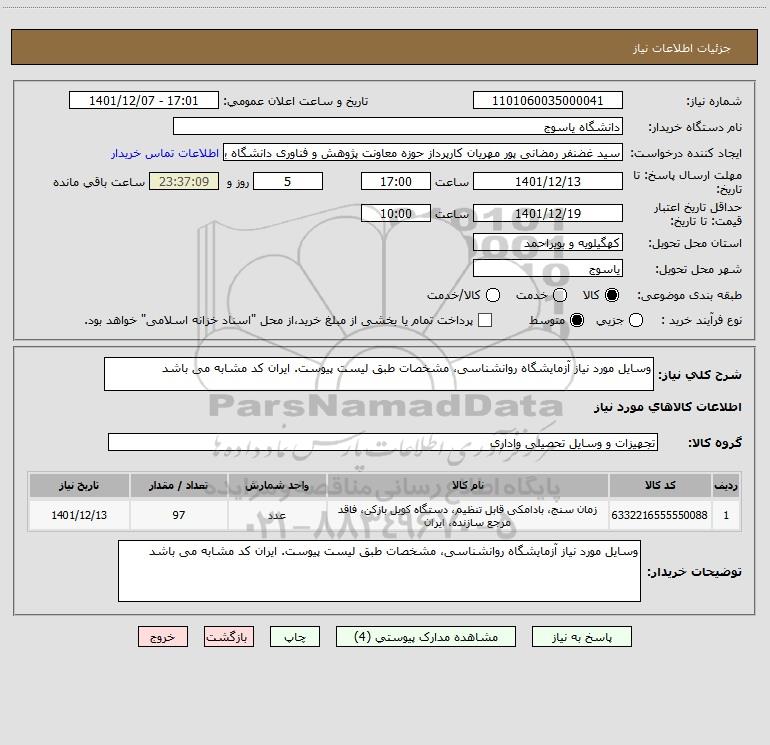Image resolution: width=770 pixels, height=745 pixels.
Task: Click the deadline time field 17:00
Action: coord(396,181)
